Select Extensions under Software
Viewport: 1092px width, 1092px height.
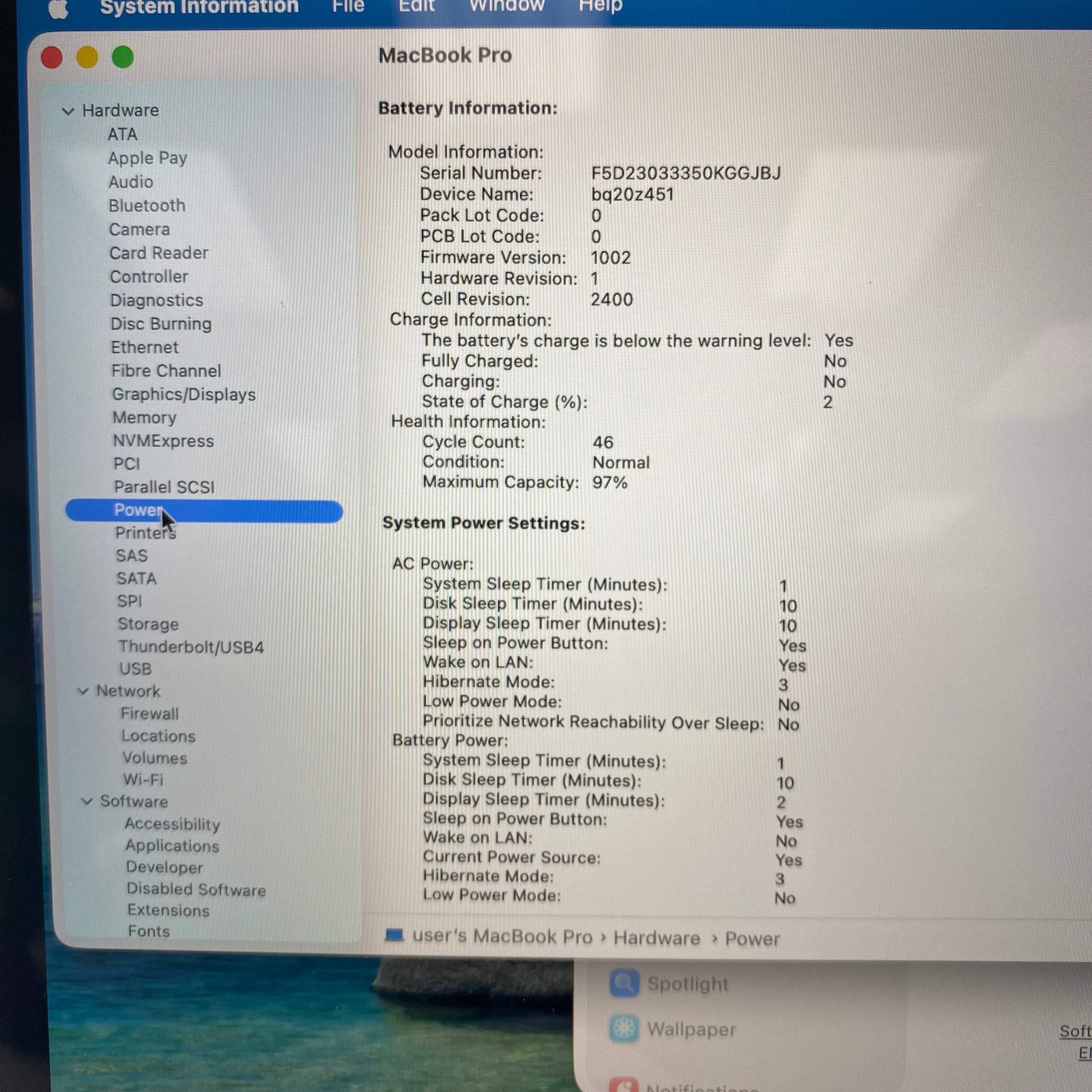168,910
